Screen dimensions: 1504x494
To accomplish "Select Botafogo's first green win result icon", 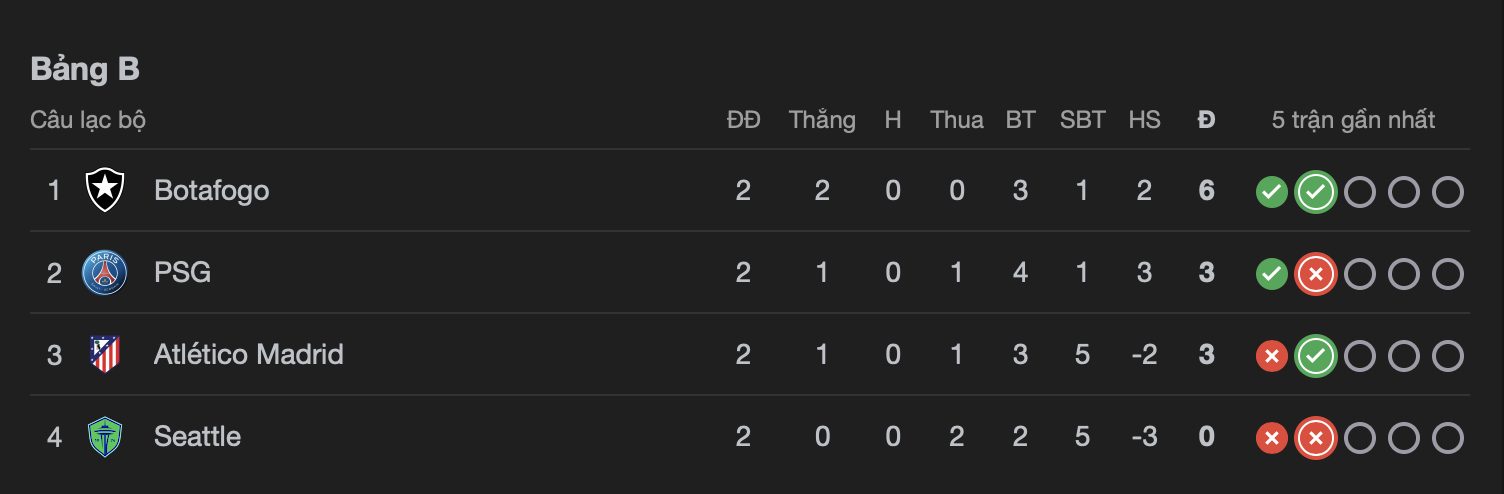I will click(x=1271, y=191).
